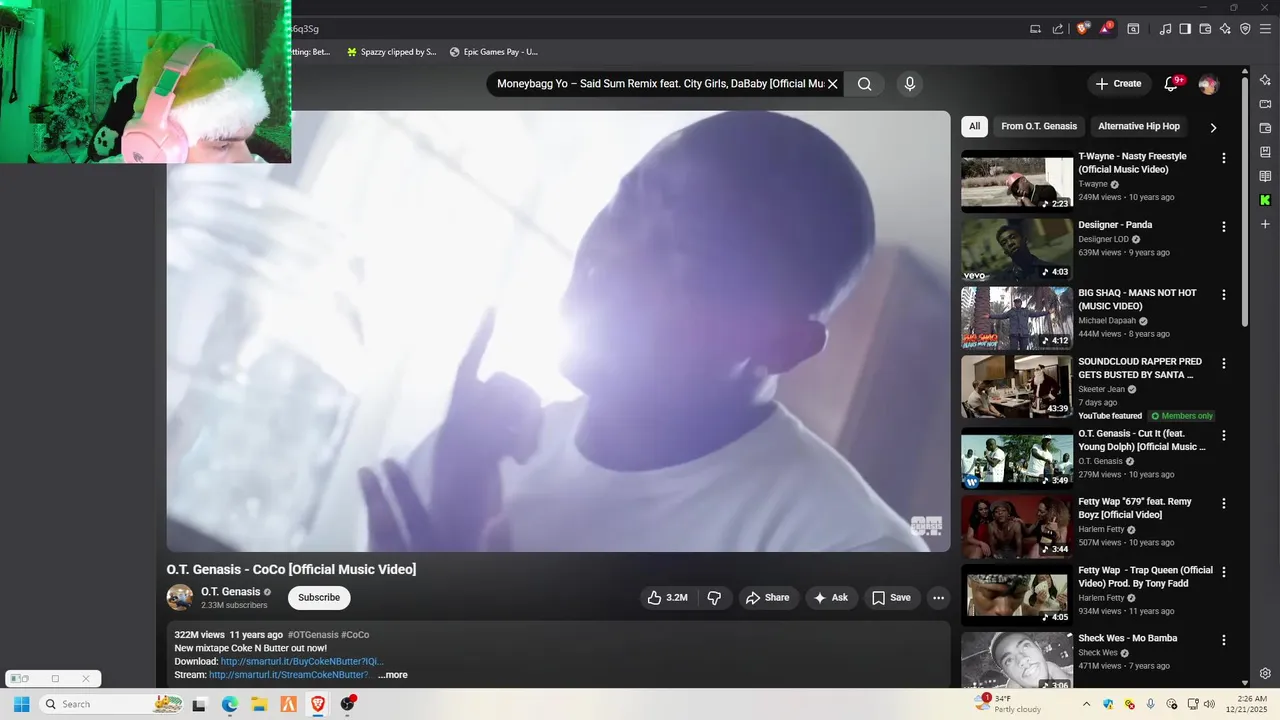Click the install app icon in address bar

pos(1035,29)
